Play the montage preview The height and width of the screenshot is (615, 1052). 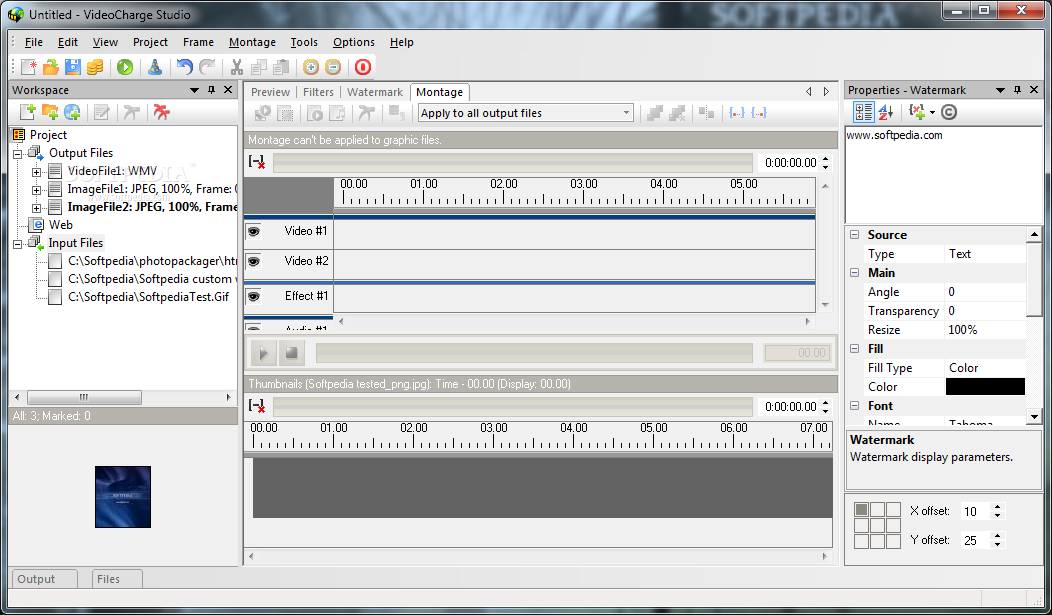tap(264, 353)
